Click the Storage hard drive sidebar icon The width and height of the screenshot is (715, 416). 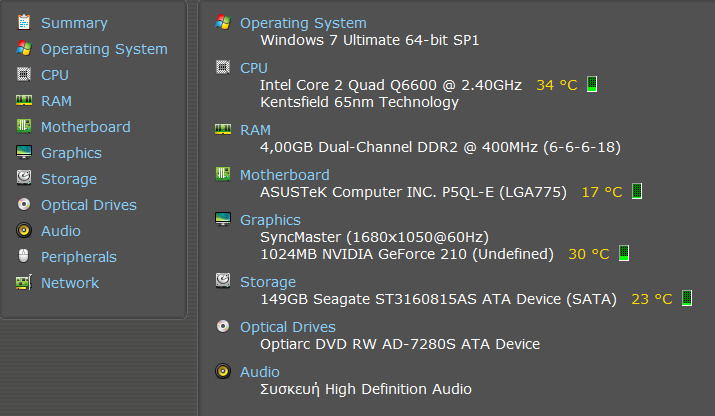click(24, 178)
